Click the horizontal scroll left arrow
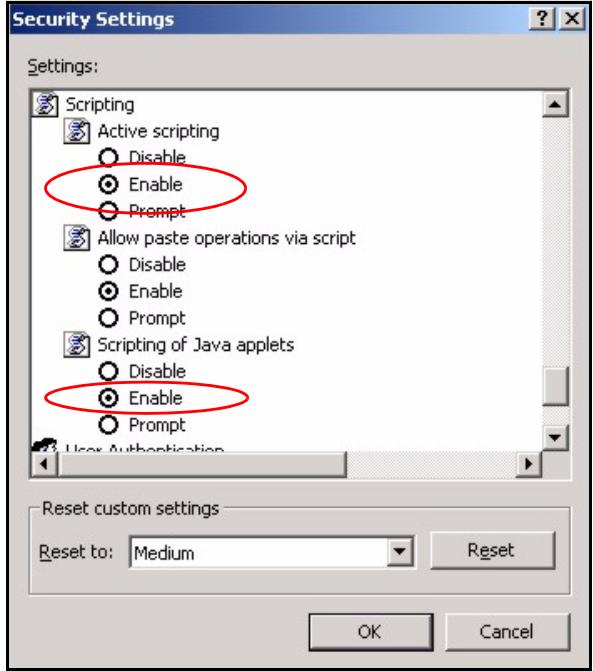593x671 pixels. pos(45,463)
